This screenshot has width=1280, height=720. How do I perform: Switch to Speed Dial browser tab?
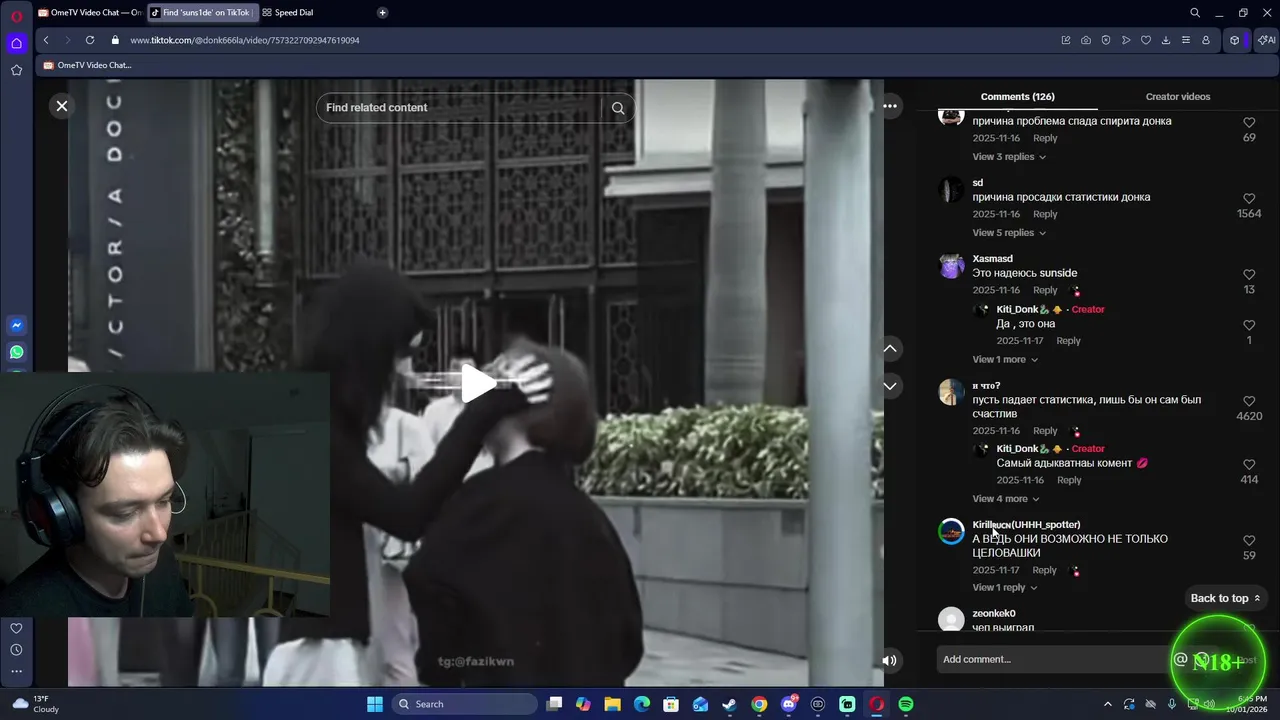coord(294,13)
